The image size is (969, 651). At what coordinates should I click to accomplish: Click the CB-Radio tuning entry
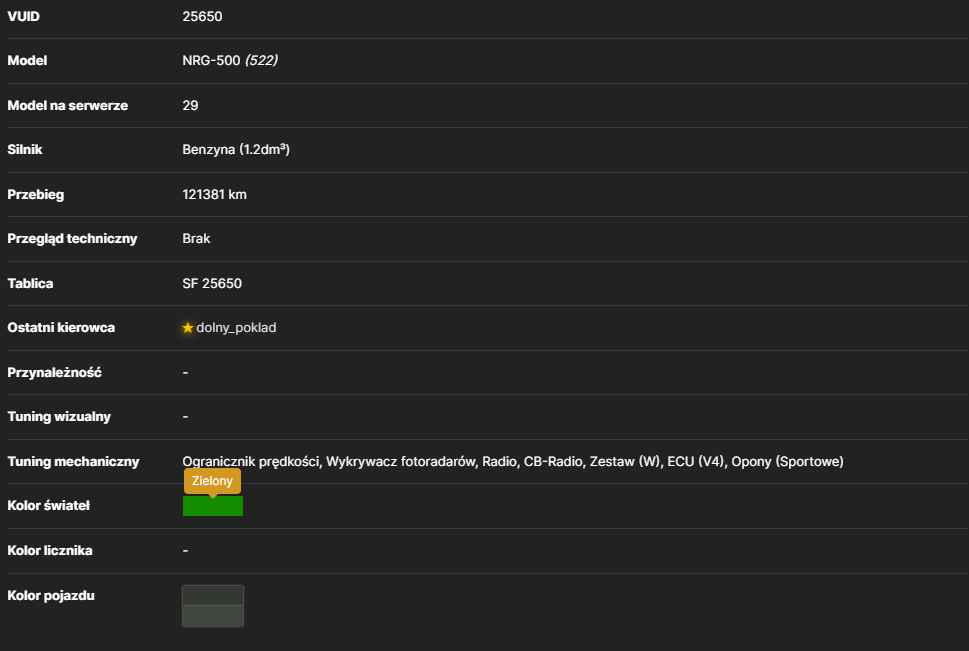pos(553,462)
